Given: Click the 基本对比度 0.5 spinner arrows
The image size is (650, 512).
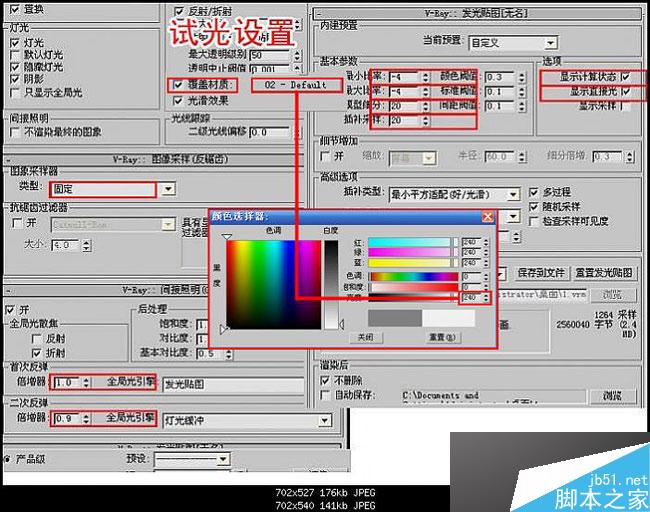Looking at the screenshot, I should [x=228, y=354].
